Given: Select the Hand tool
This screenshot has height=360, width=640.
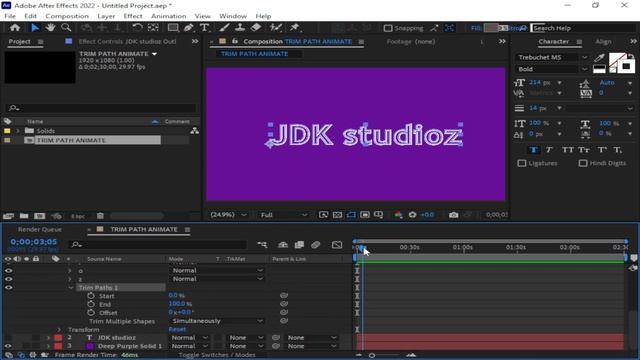Looking at the screenshot, I should 50,28.
